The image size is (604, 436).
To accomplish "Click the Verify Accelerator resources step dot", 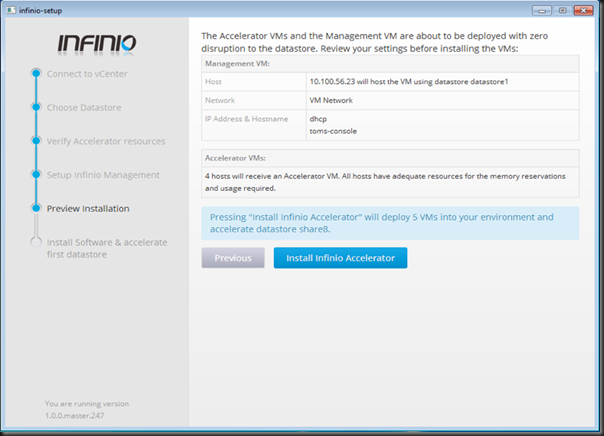I will coord(36,141).
